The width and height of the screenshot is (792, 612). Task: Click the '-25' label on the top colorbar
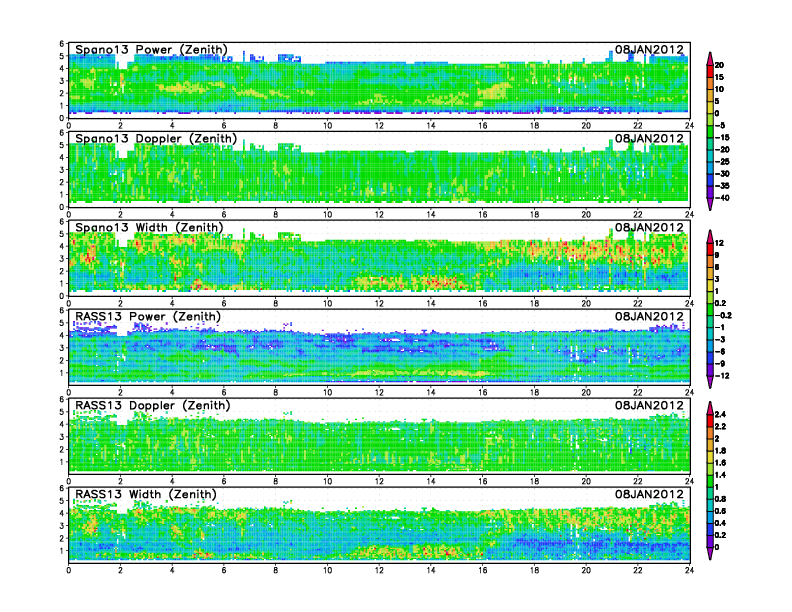click(722, 162)
